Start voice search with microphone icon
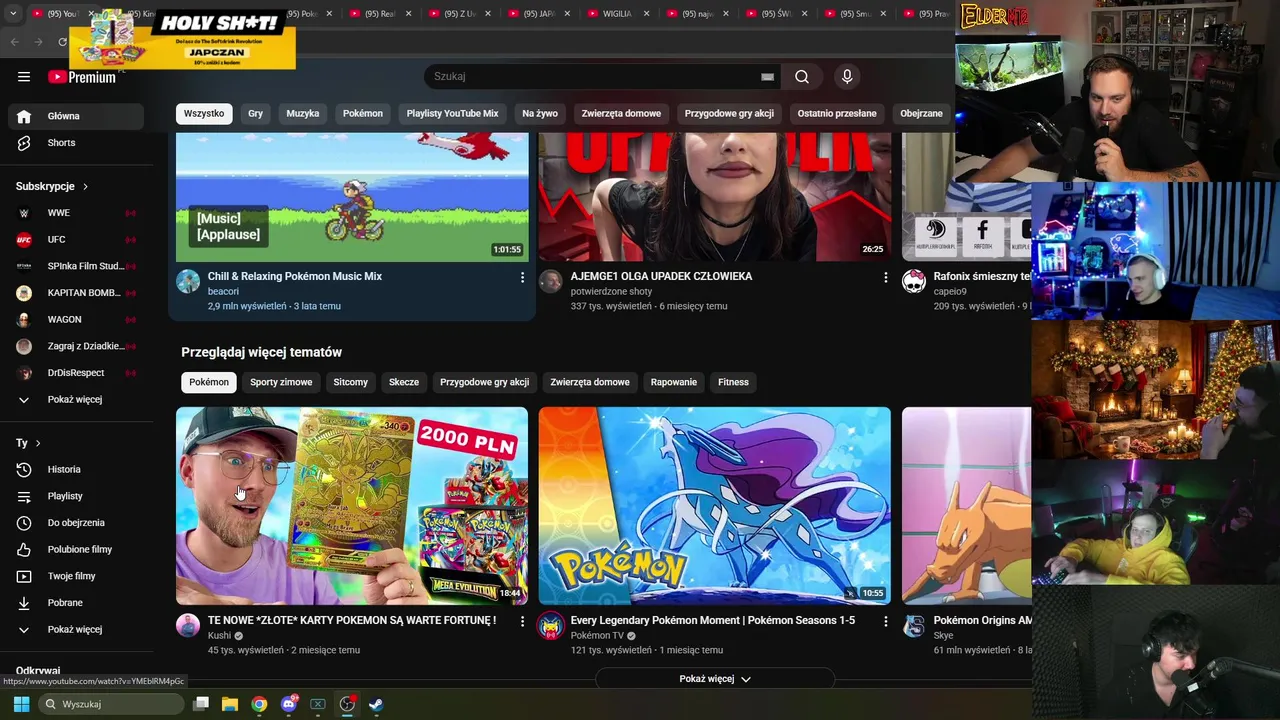Viewport: 1280px width, 720px height. [x=847, y=76]
